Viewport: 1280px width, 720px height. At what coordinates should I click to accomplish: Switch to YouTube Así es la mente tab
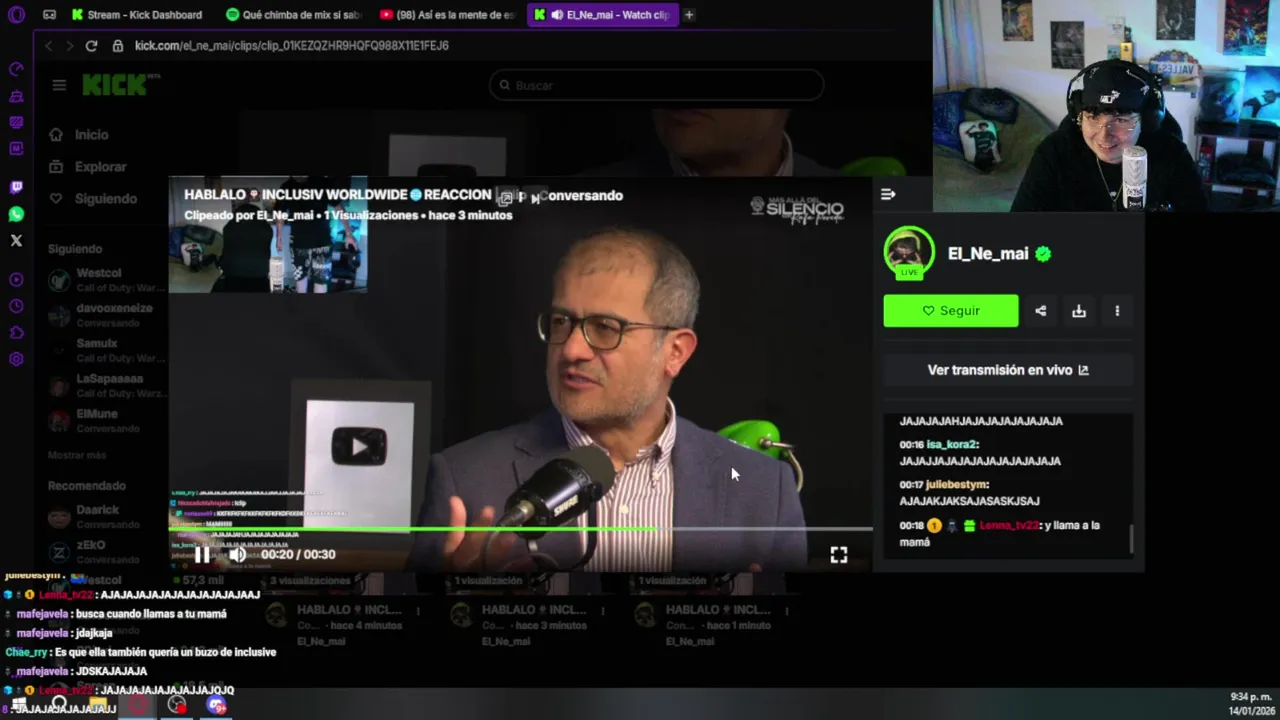(447, 15)
